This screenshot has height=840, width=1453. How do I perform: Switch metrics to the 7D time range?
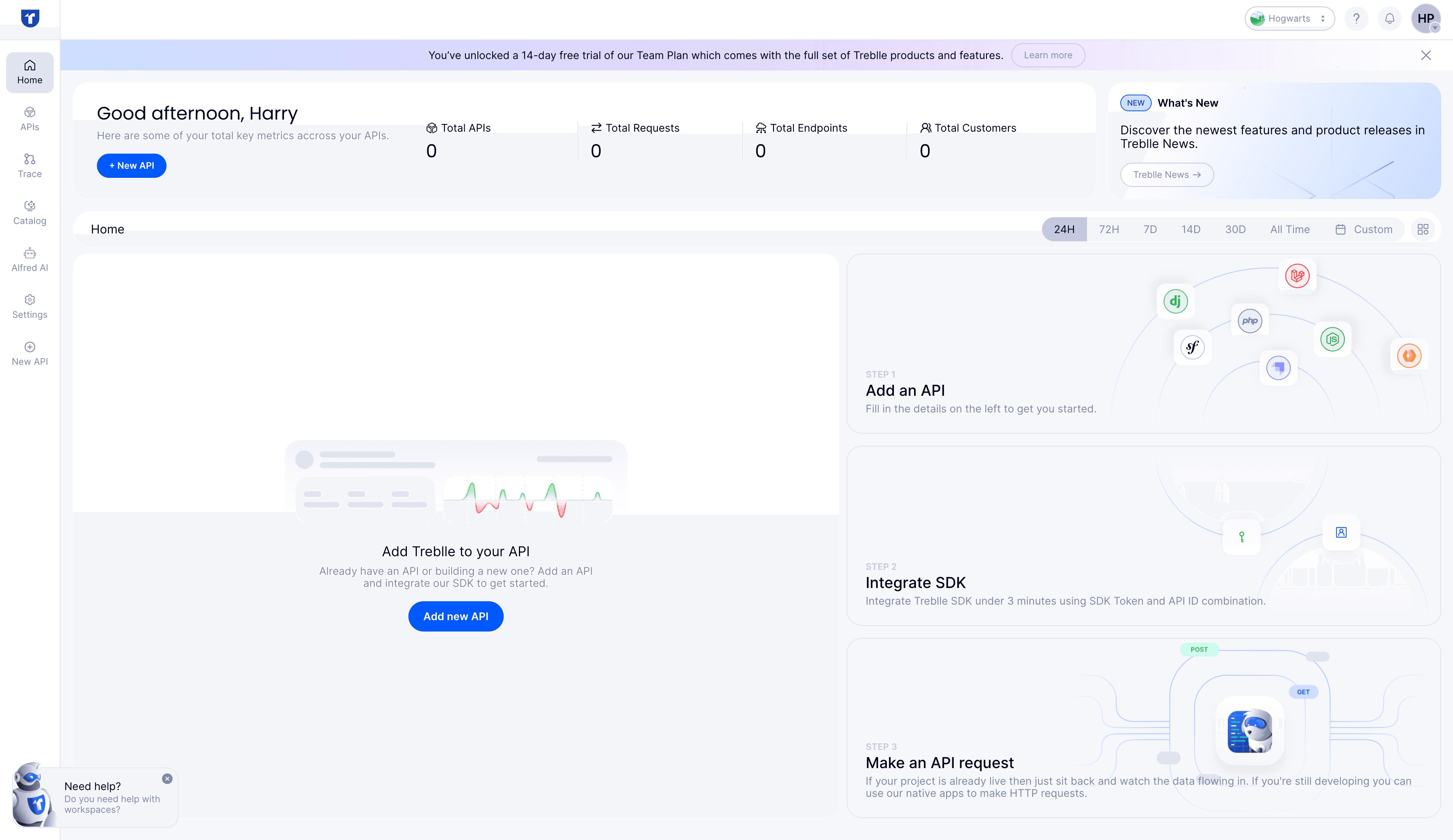pyautogui.click(x=1150, y=229)
